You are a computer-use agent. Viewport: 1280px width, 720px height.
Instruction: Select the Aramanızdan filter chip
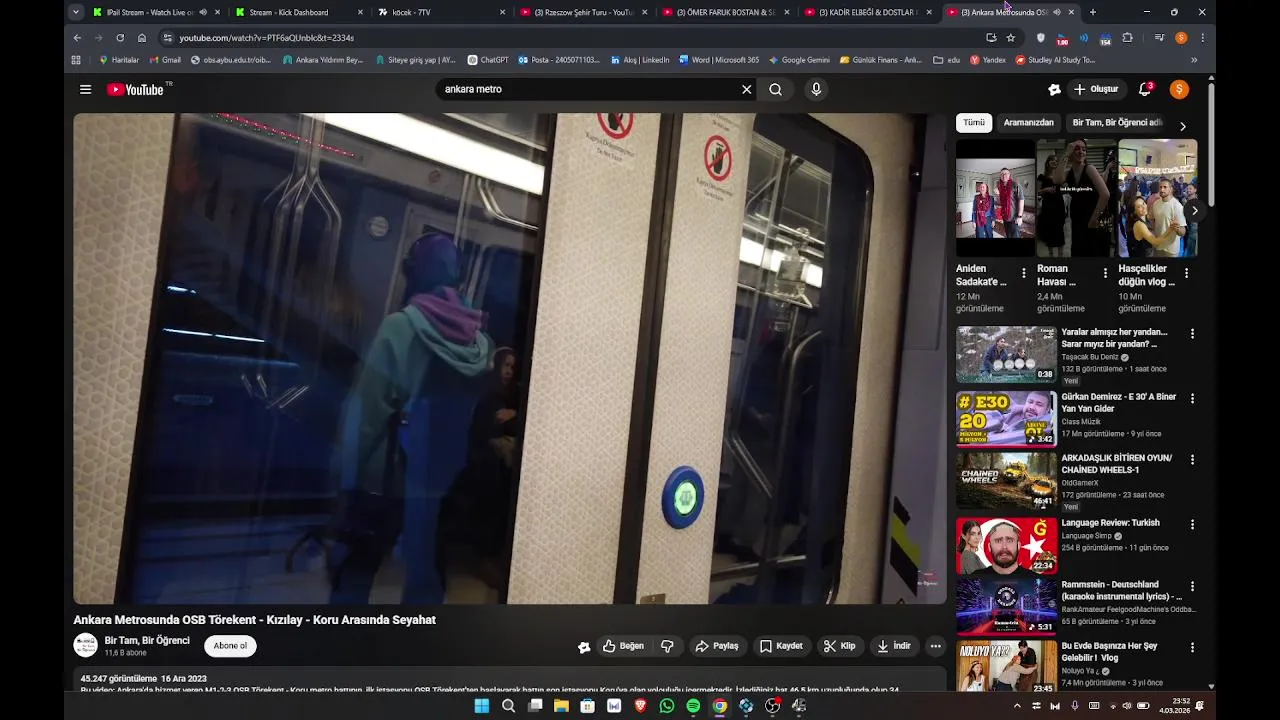pos(1028,122)
